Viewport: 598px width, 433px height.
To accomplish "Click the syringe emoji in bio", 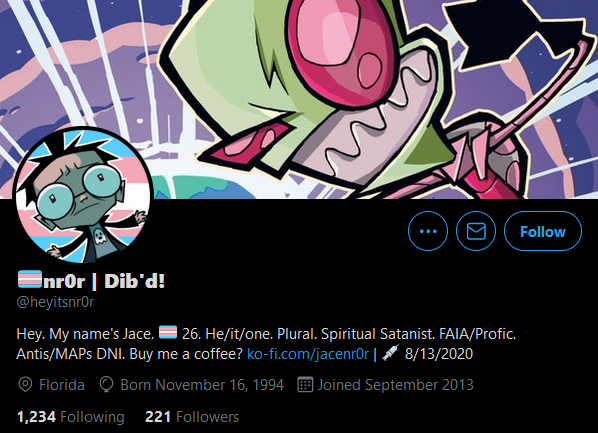I will coord(390,352).
